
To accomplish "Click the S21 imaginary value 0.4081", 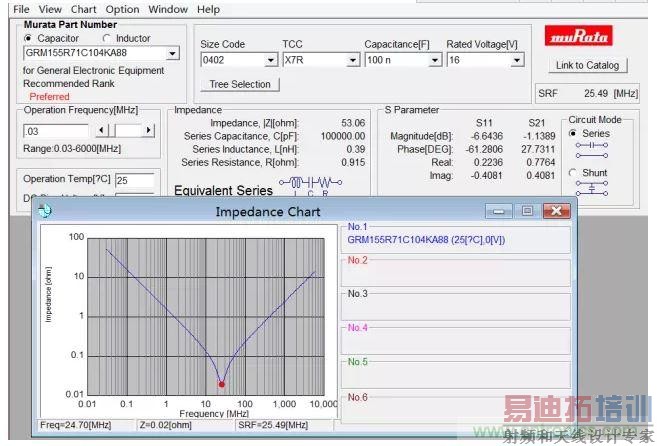I will [x=541, y=175].
